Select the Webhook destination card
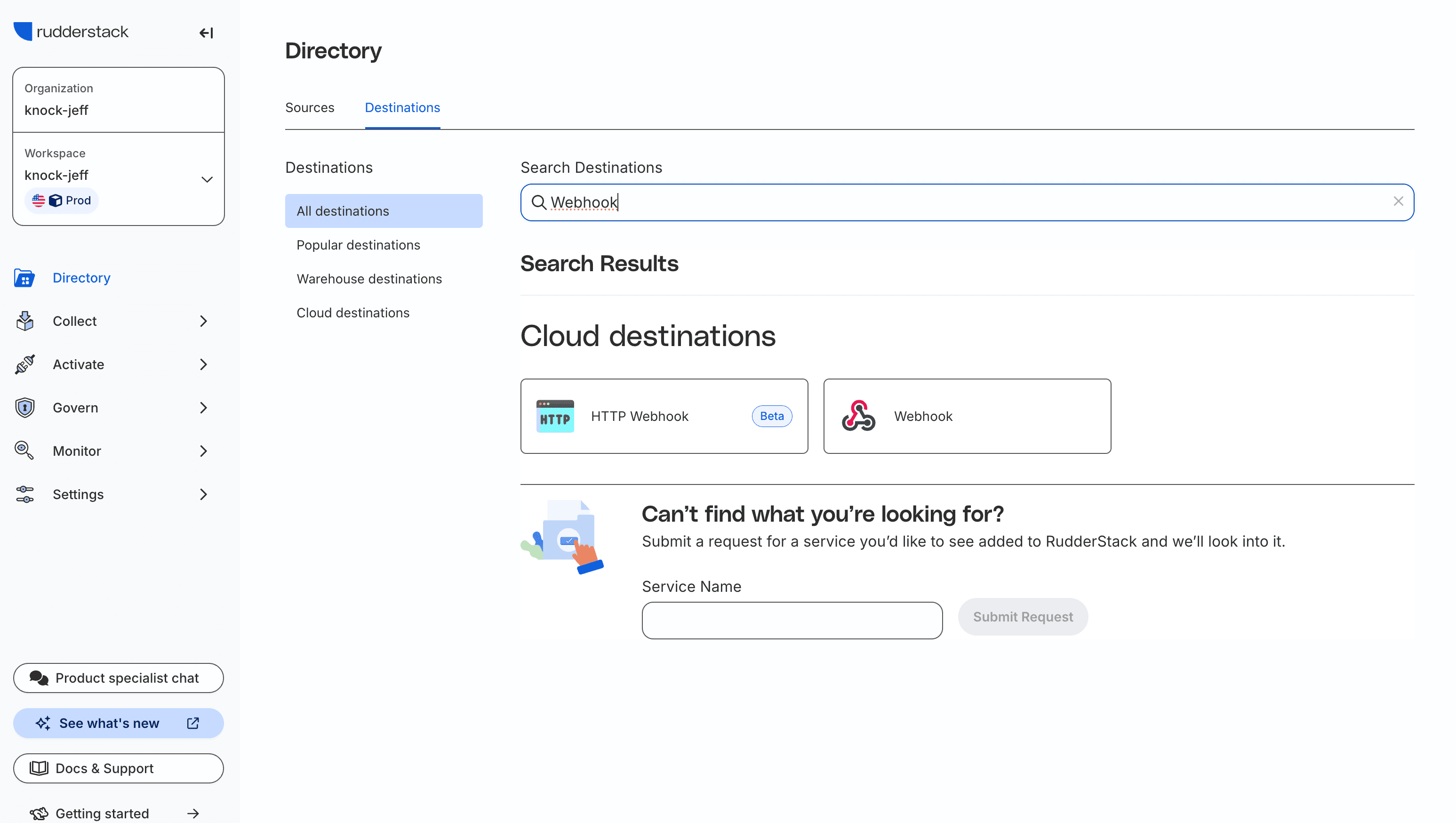This screenshot has width=1456, height=823. (x=966, y=416)
